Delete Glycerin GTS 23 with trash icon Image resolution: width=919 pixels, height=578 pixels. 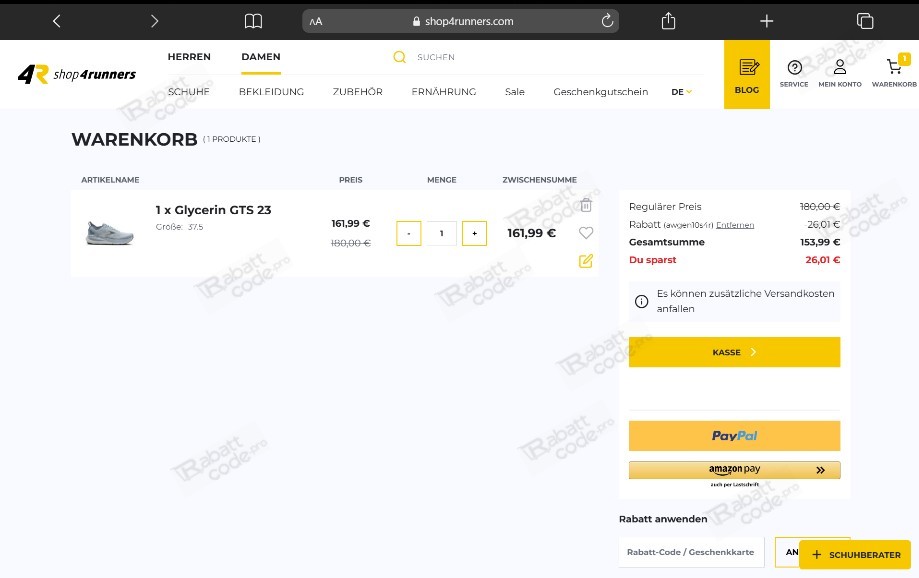(x=586, y=205)
